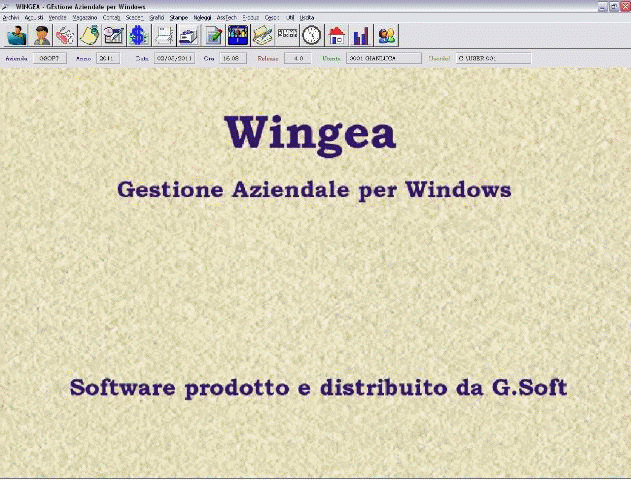Open the Acquisti menu

(x=34, y=18)
